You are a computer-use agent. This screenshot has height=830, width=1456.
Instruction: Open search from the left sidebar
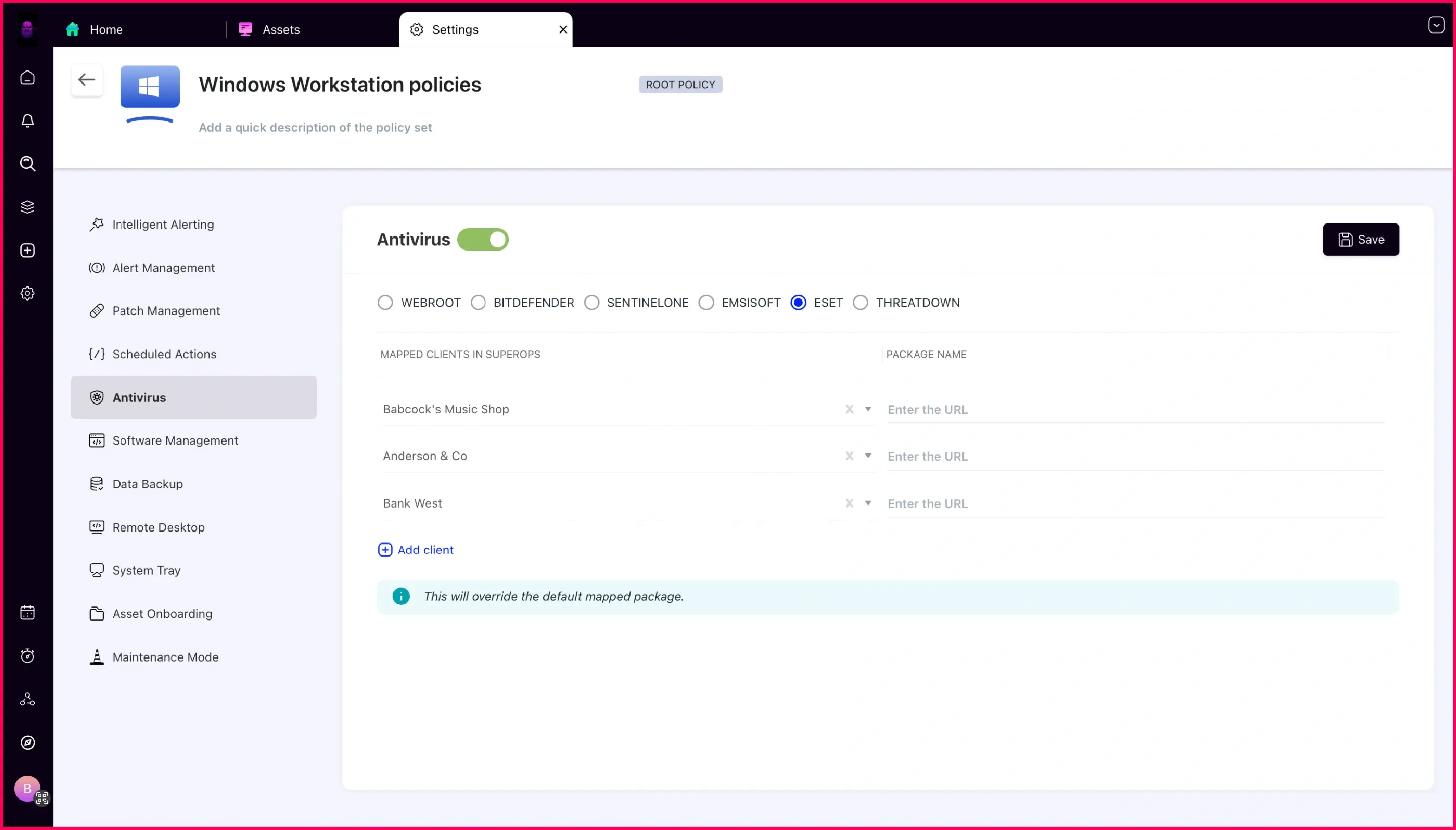27,164
